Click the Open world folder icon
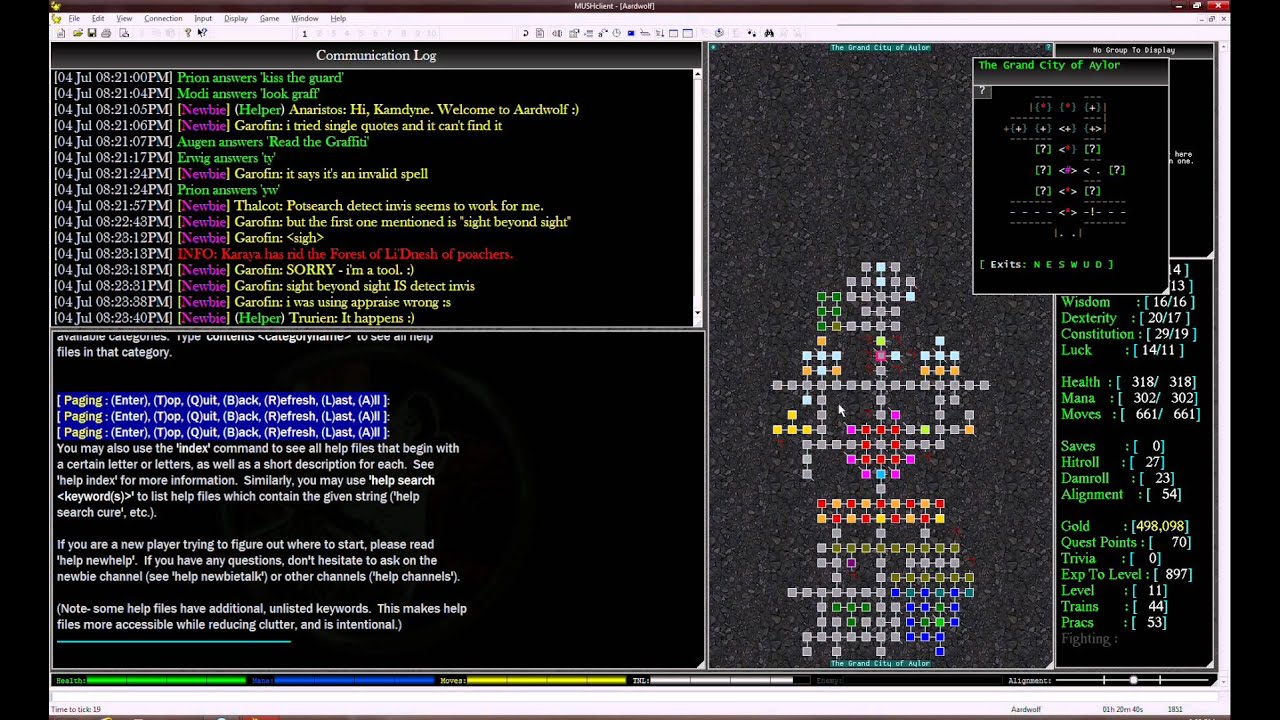1280x720 pixels. 77,33
